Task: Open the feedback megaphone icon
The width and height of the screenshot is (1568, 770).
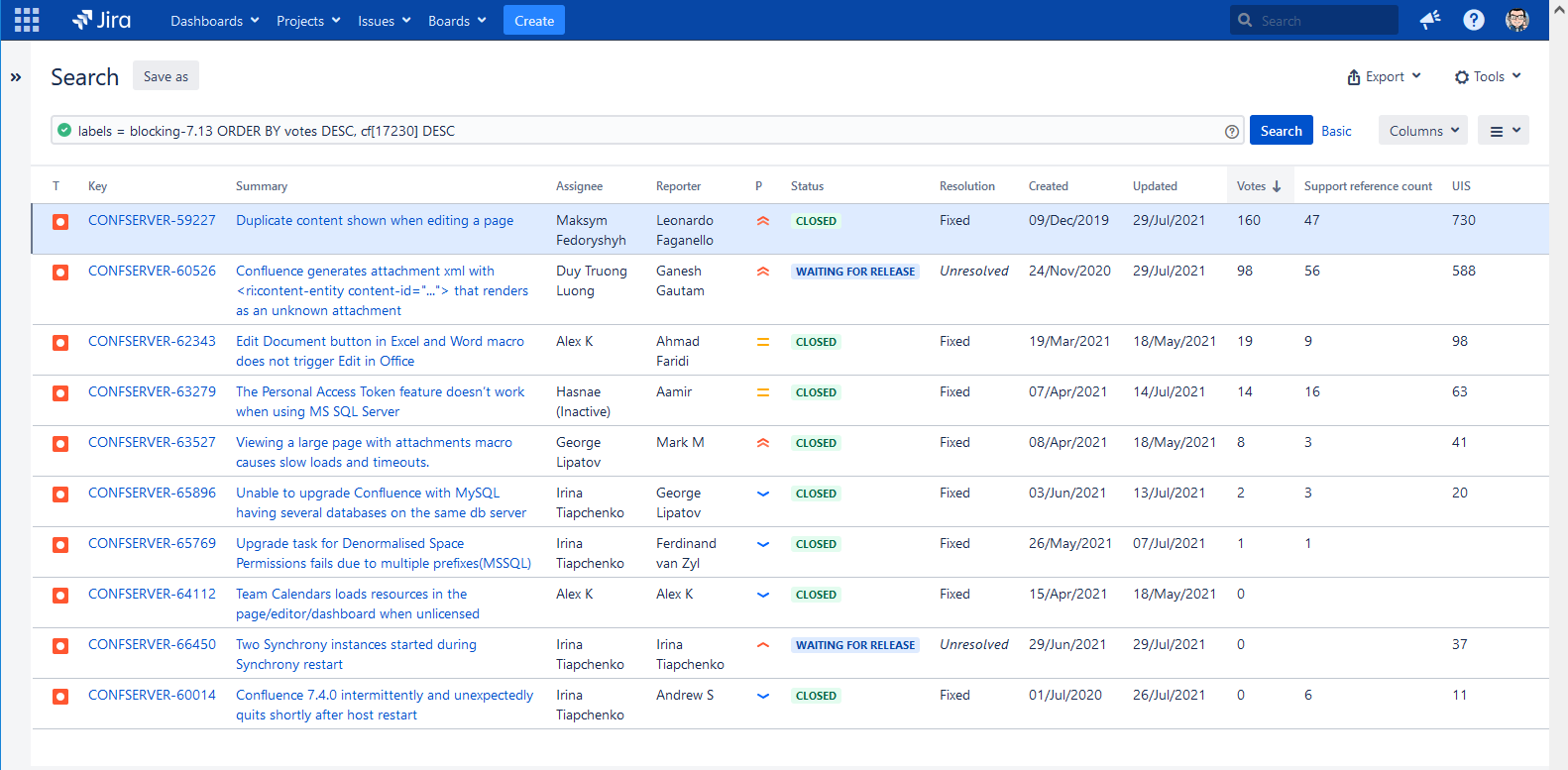Action: [1429, 20]
